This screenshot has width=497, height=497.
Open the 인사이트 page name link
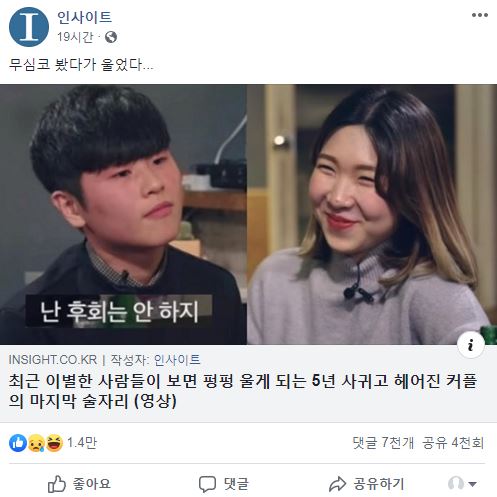[84, 17]
